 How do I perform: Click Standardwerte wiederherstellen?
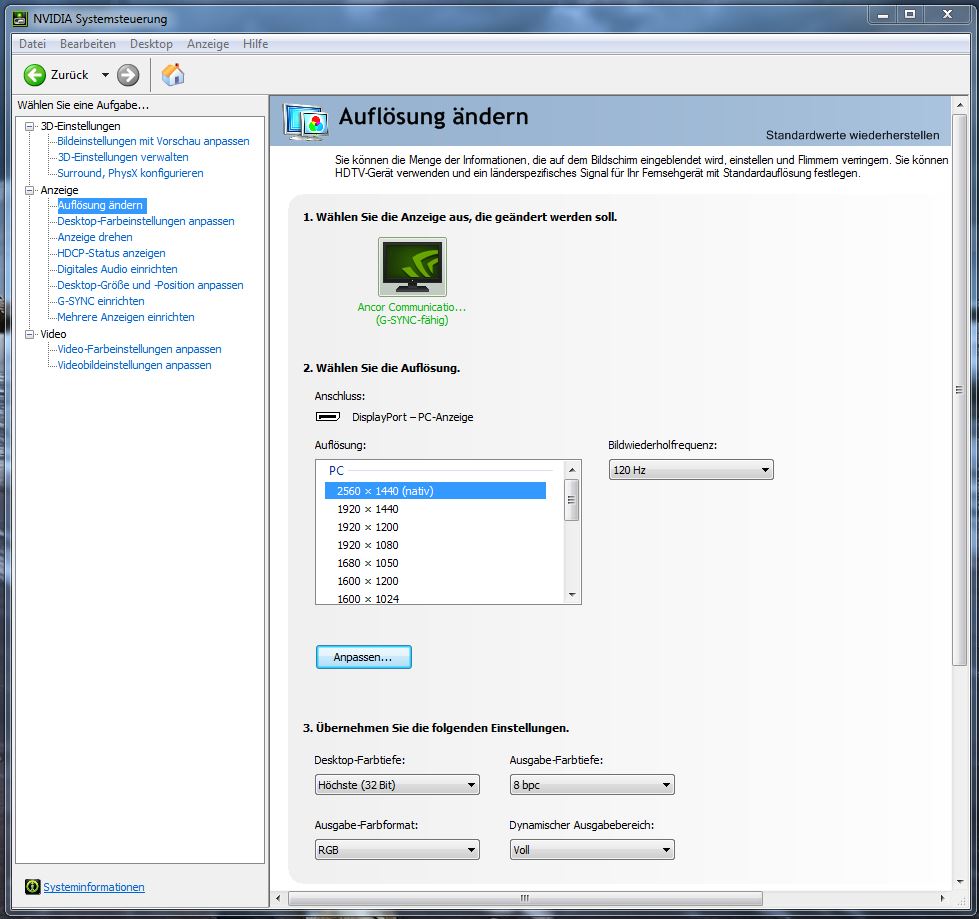(852, 135)
